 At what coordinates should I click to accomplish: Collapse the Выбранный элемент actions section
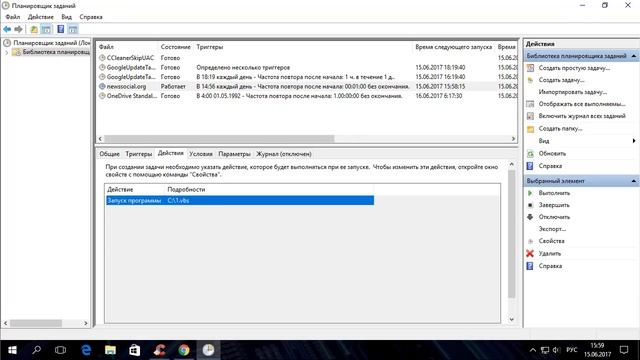point(633,181)
